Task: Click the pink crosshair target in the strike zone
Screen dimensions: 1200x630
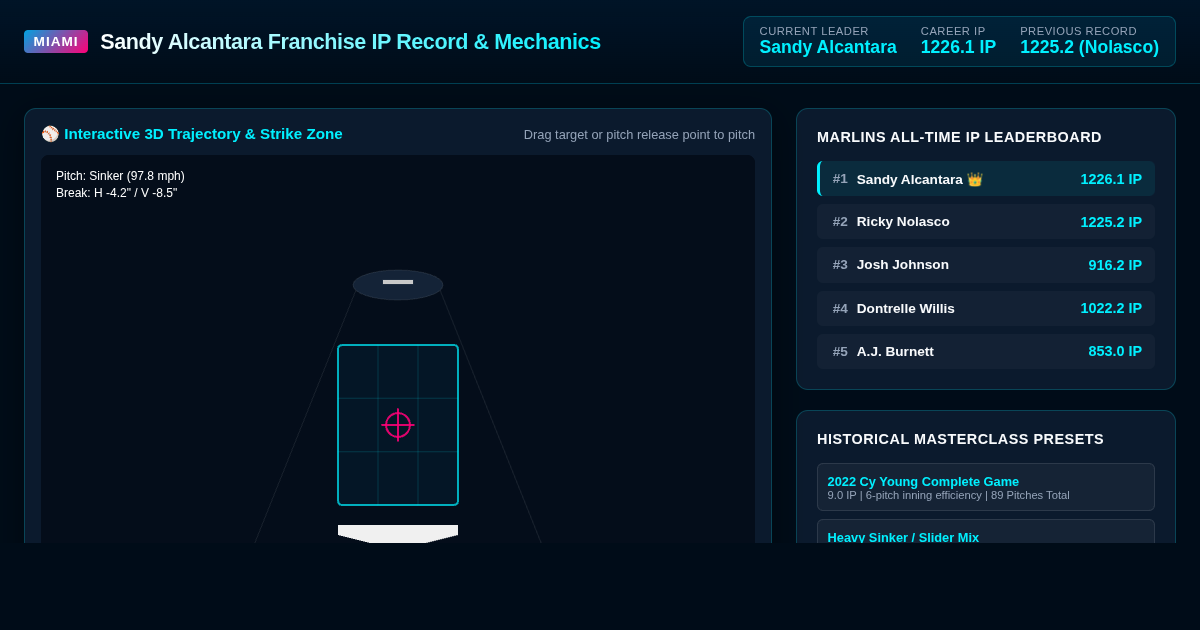Action: [398, 425]
